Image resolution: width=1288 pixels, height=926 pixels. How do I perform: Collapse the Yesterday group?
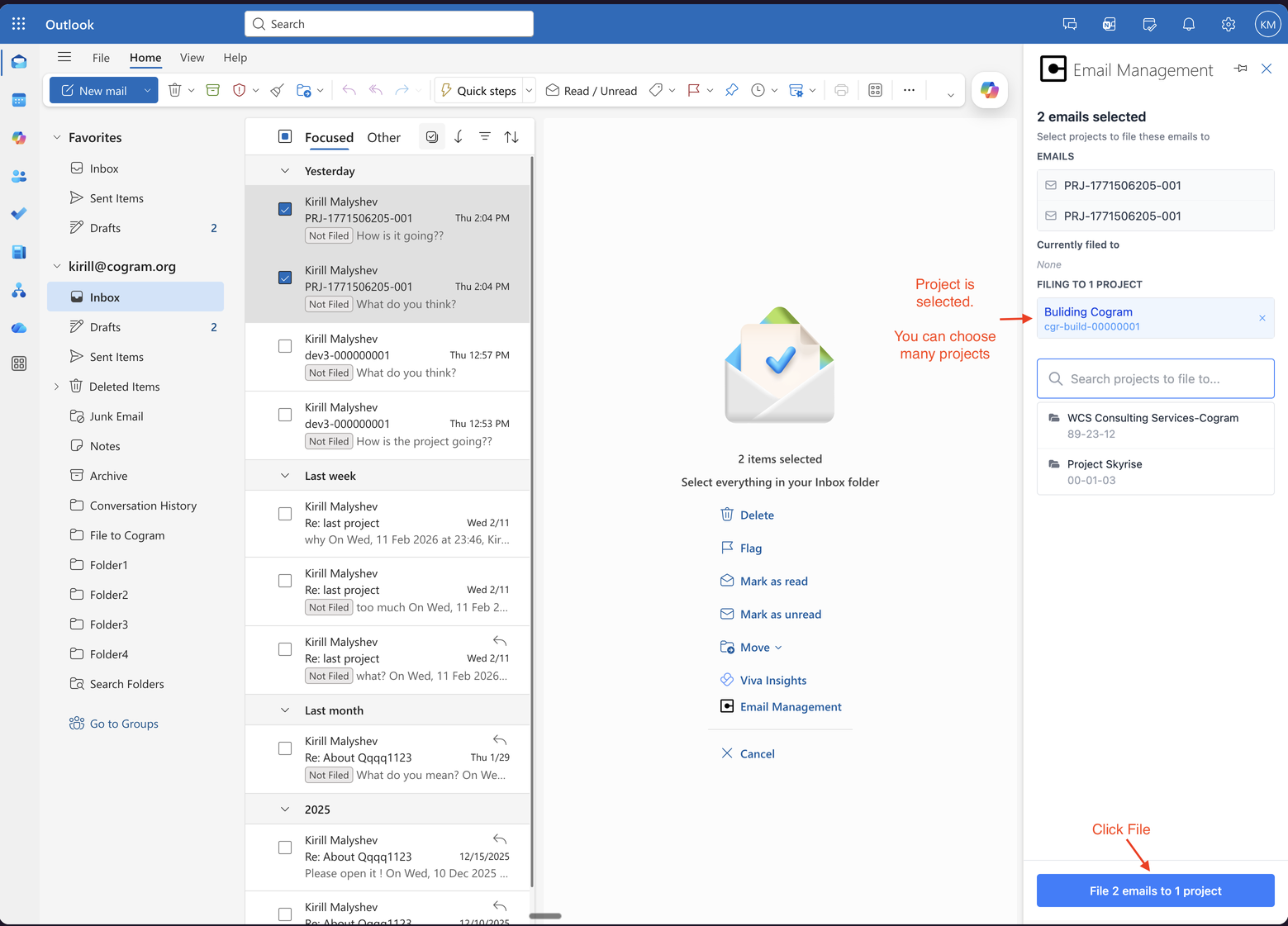[285, 171]
